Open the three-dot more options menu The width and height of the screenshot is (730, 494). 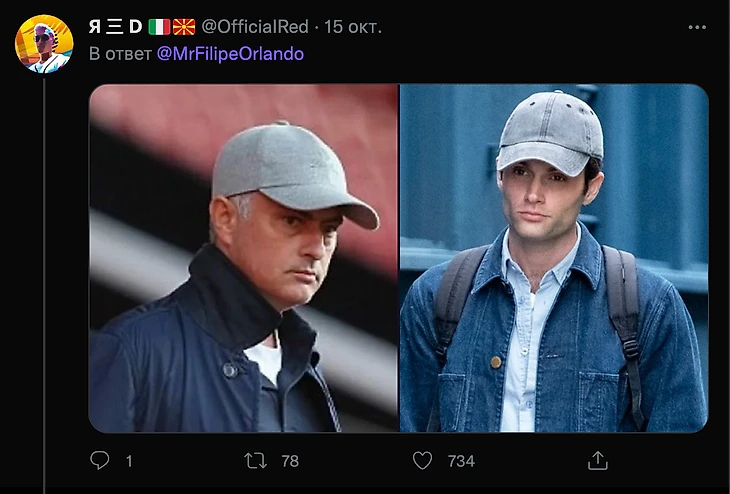pyautogui.click(x=697, y=27)
